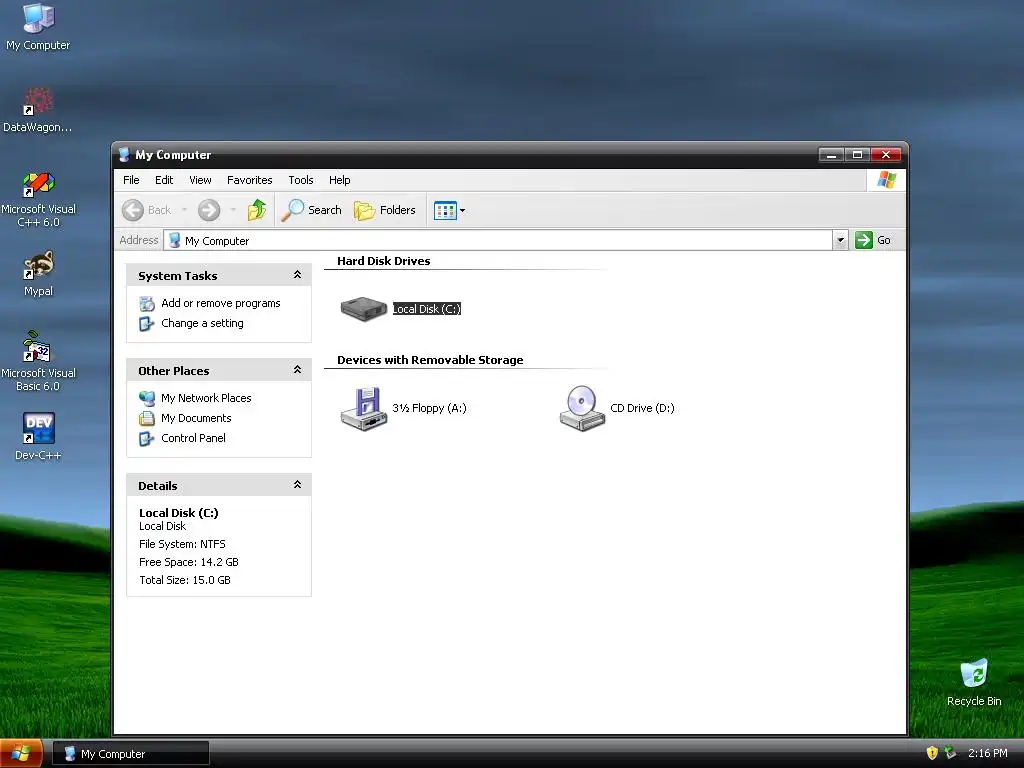
Task: Click the My Network Places icon
Action: (x=147, y=398)
